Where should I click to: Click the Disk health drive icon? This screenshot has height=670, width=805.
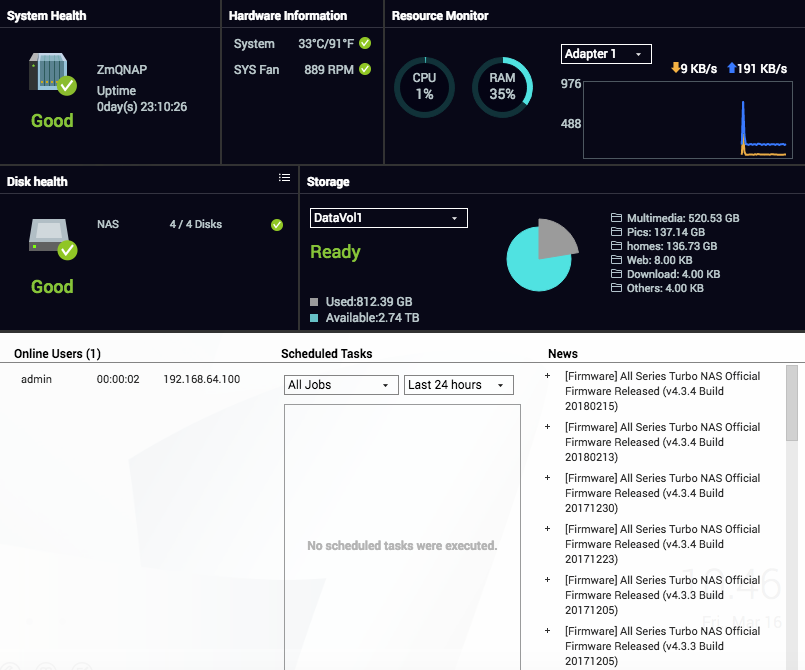coord(52,239)
